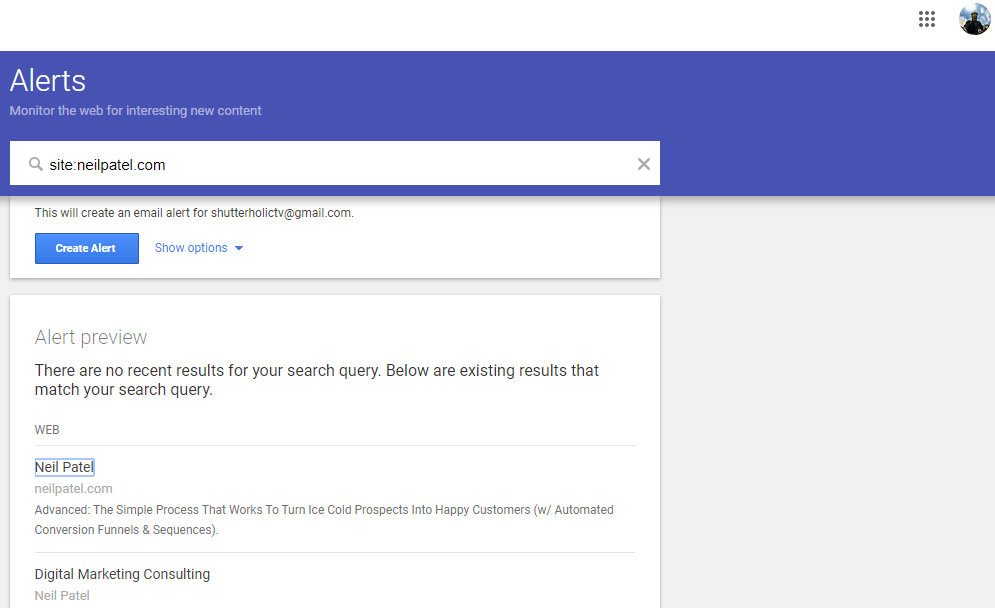Viewport: 995px width, 608px height.
Task: Click the Alerts page title
Action: point(48,80)
